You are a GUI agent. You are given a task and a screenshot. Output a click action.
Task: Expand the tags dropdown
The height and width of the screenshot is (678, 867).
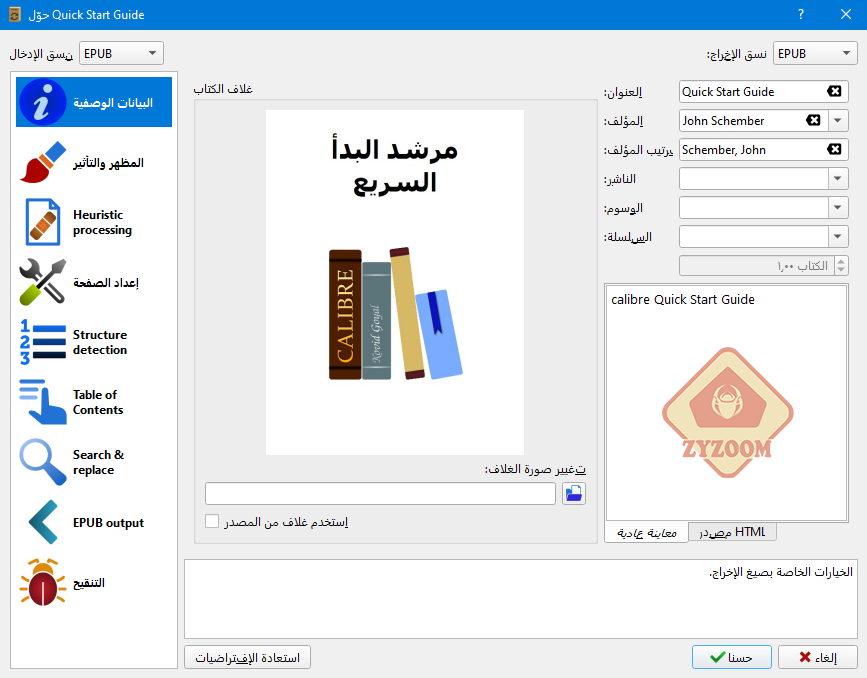(x=838, y=207)
